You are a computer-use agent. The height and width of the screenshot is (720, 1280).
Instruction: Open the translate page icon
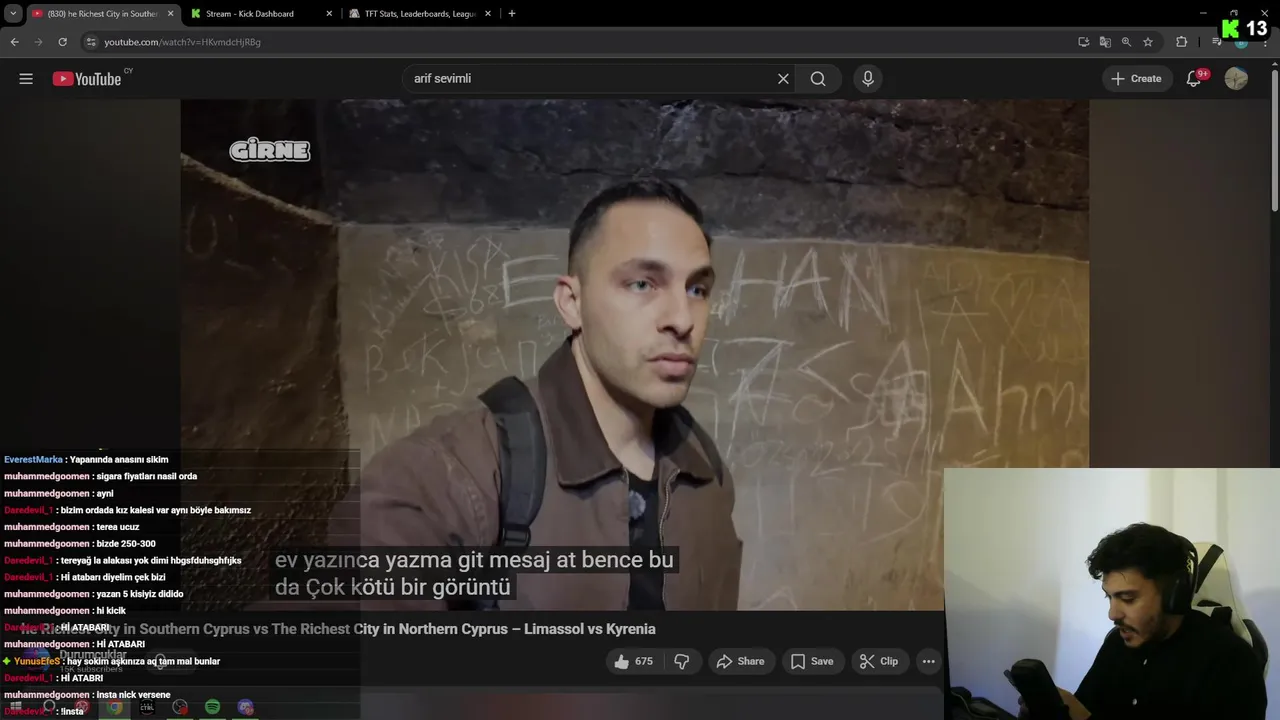tap(1104, 42)
